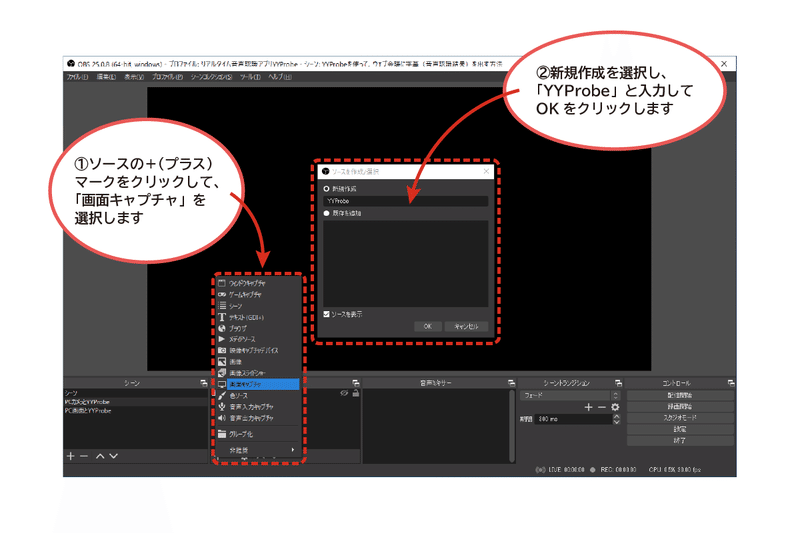Click Studio Mode button
The height and width of the screenshot is (533, 800).
(680, 418)
